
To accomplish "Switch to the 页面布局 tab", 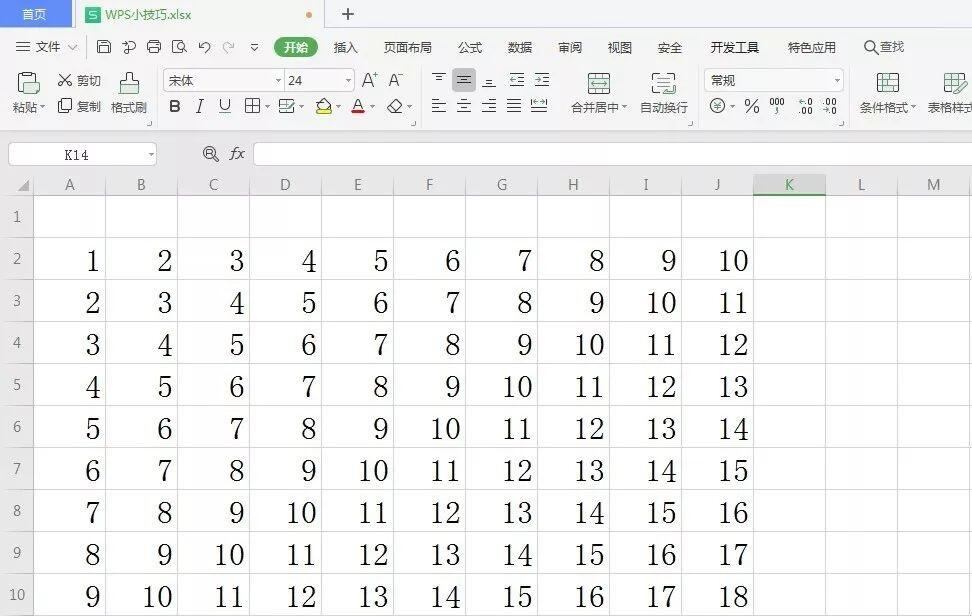I will (x=407, y=47).
